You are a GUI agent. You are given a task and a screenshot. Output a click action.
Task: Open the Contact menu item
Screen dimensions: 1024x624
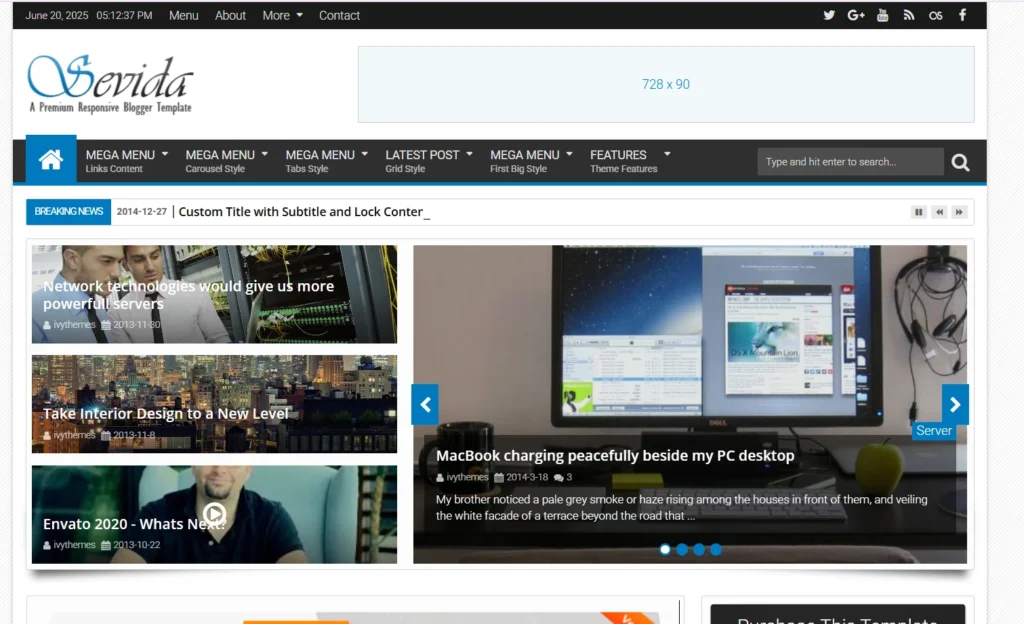(339, 15)
